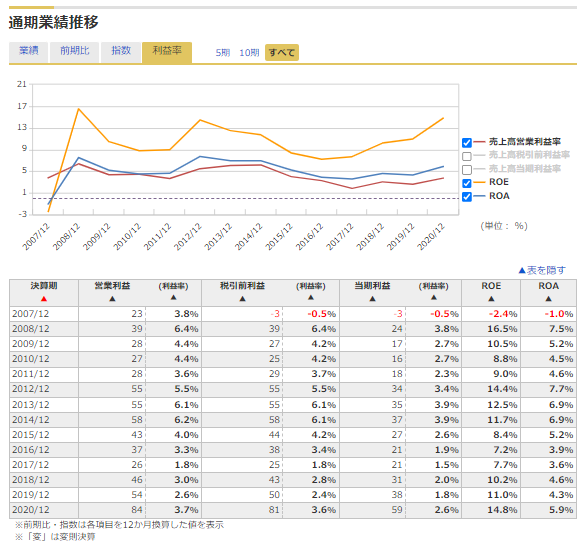Show last 5期 periods
Viewport: 583px width, 545px height.
point(223,53)
